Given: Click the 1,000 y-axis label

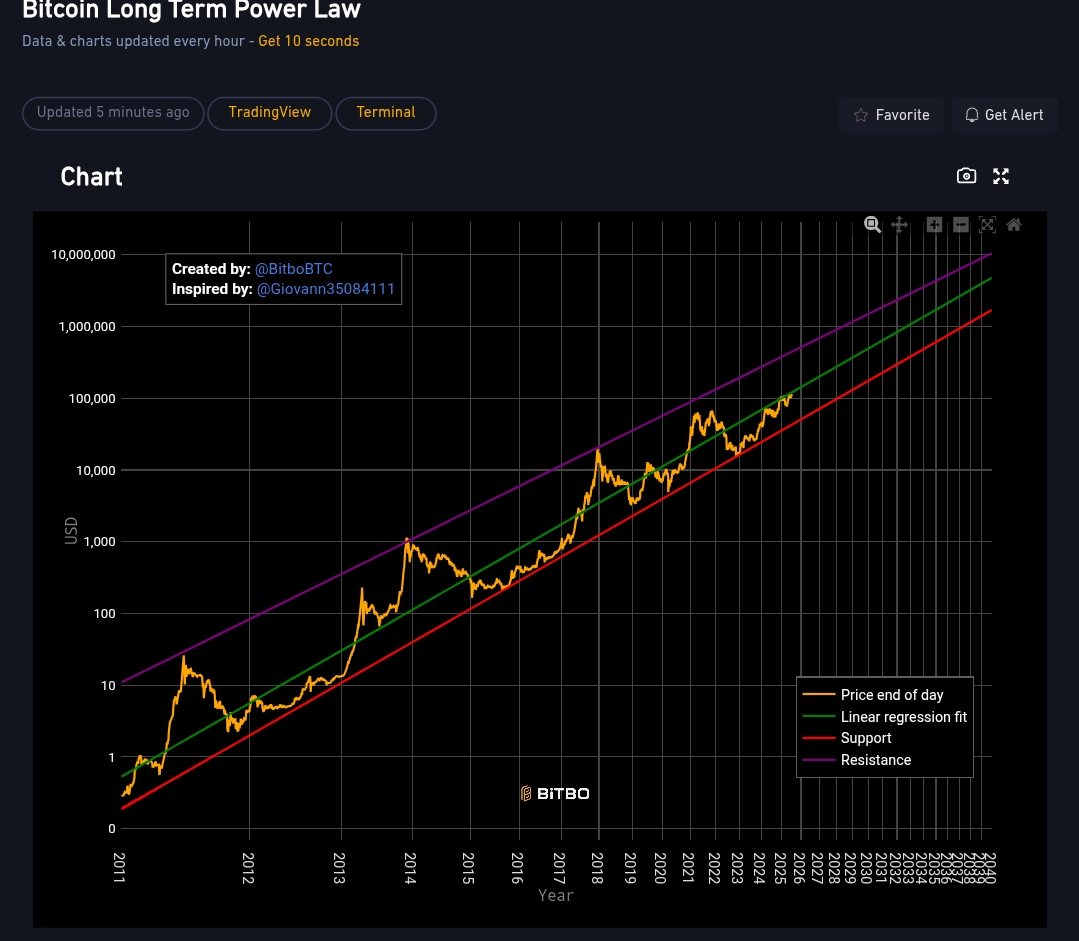Looking at the screenshot, I should coord(100,542).
